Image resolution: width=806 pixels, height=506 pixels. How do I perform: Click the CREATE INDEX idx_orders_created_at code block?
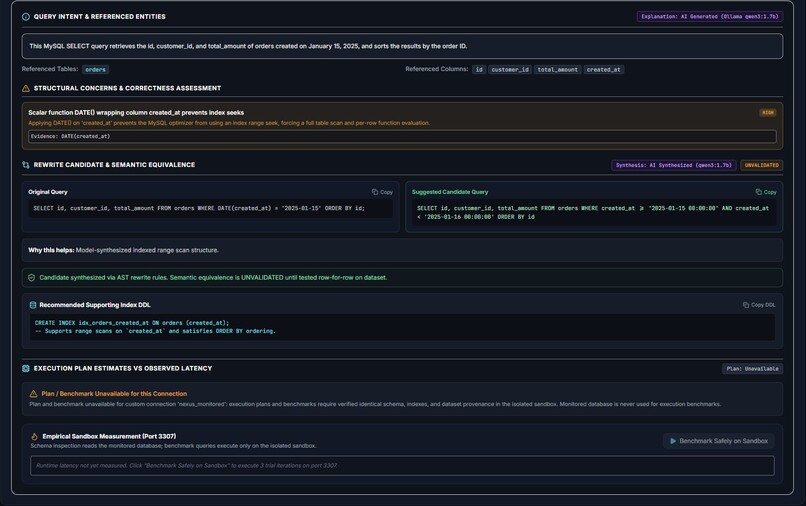(x=402, y=327)
